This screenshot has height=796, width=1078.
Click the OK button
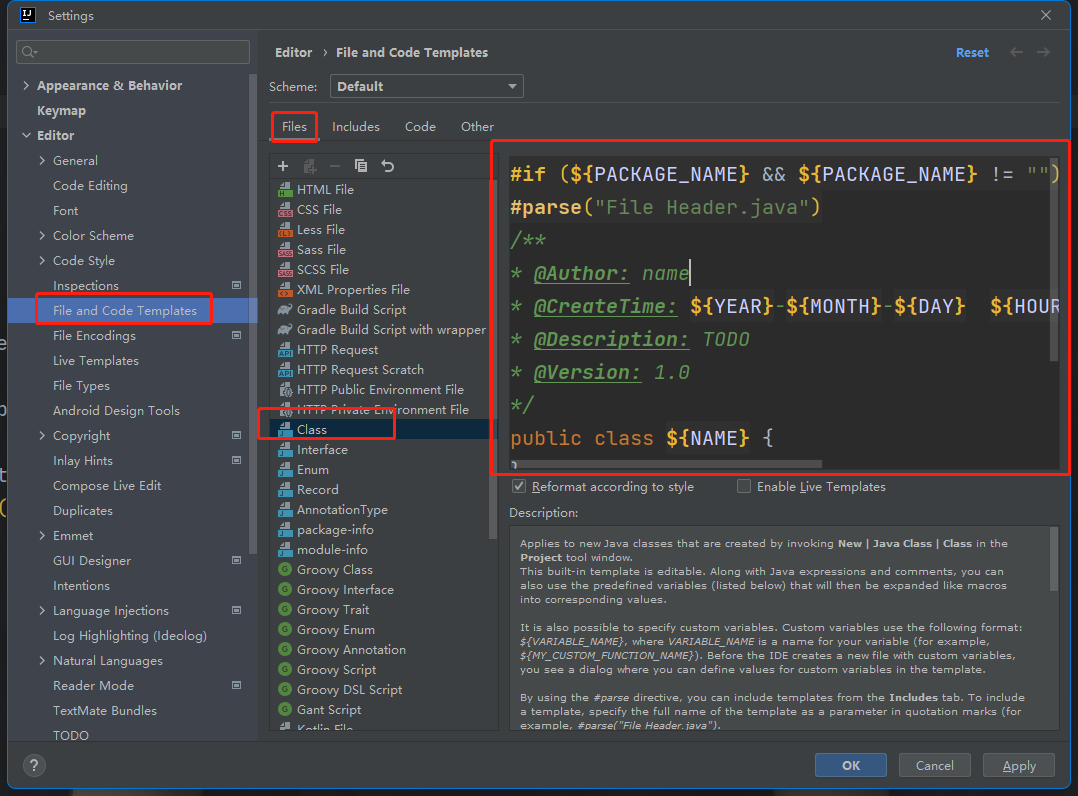(x=850, y=765)
